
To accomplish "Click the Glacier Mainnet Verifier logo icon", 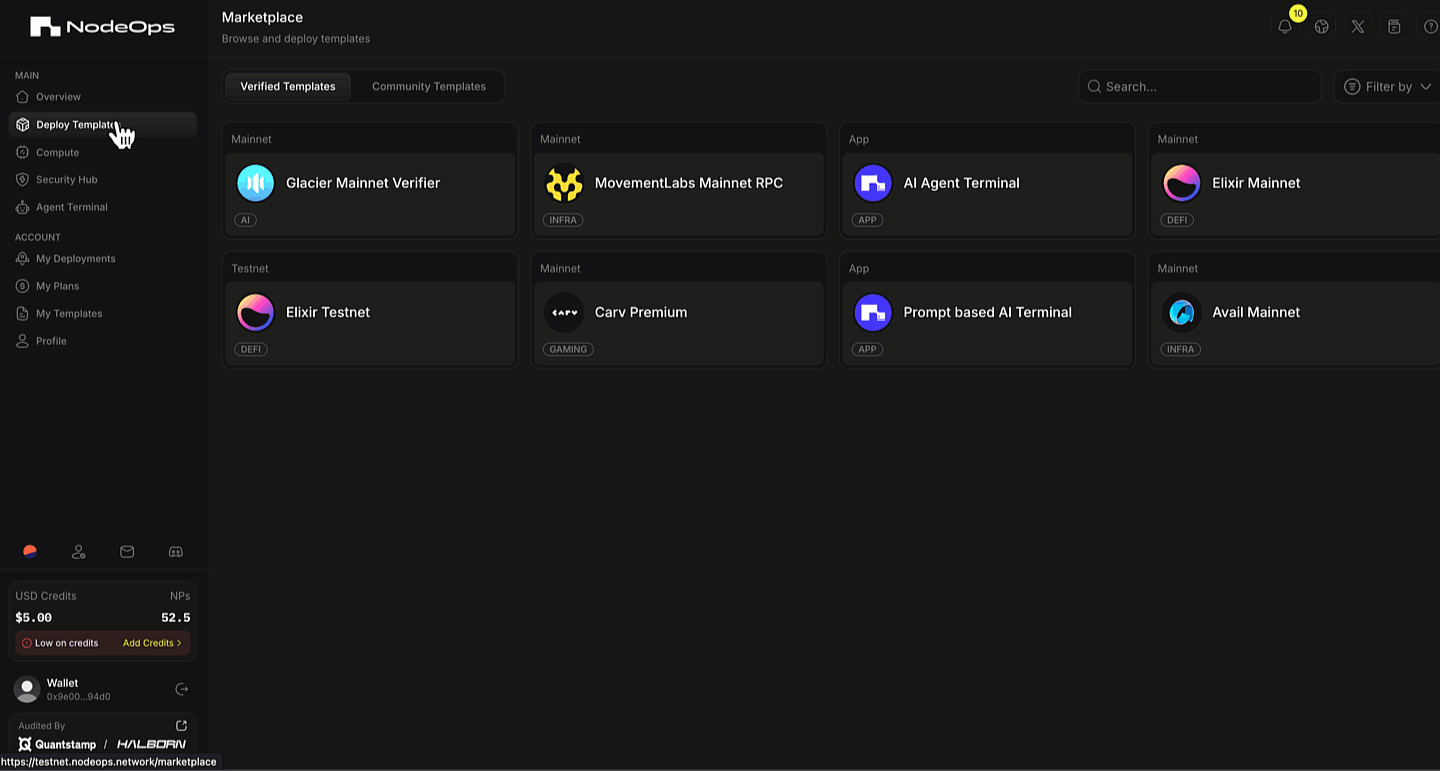I will point(255,183).
